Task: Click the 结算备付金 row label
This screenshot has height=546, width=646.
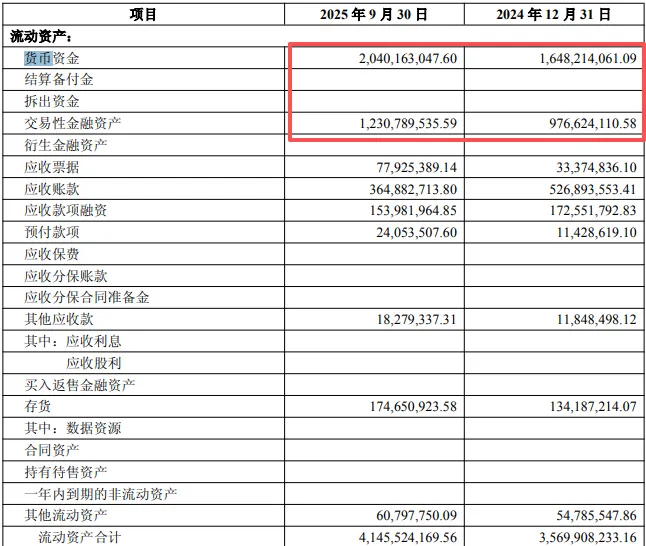Action: pos(59,80)
